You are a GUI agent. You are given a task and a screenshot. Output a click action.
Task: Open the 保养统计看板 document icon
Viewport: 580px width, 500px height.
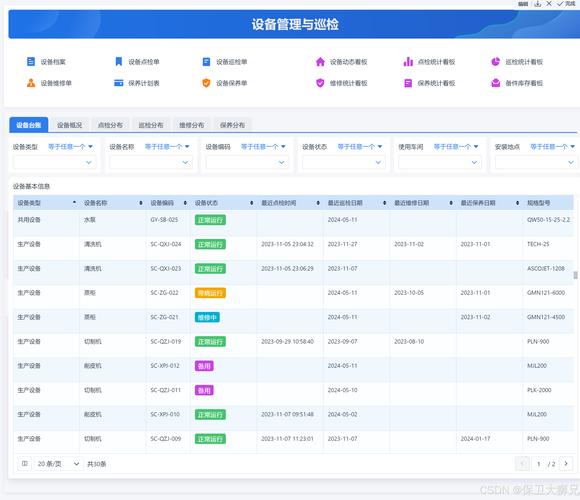coord(408,83)
